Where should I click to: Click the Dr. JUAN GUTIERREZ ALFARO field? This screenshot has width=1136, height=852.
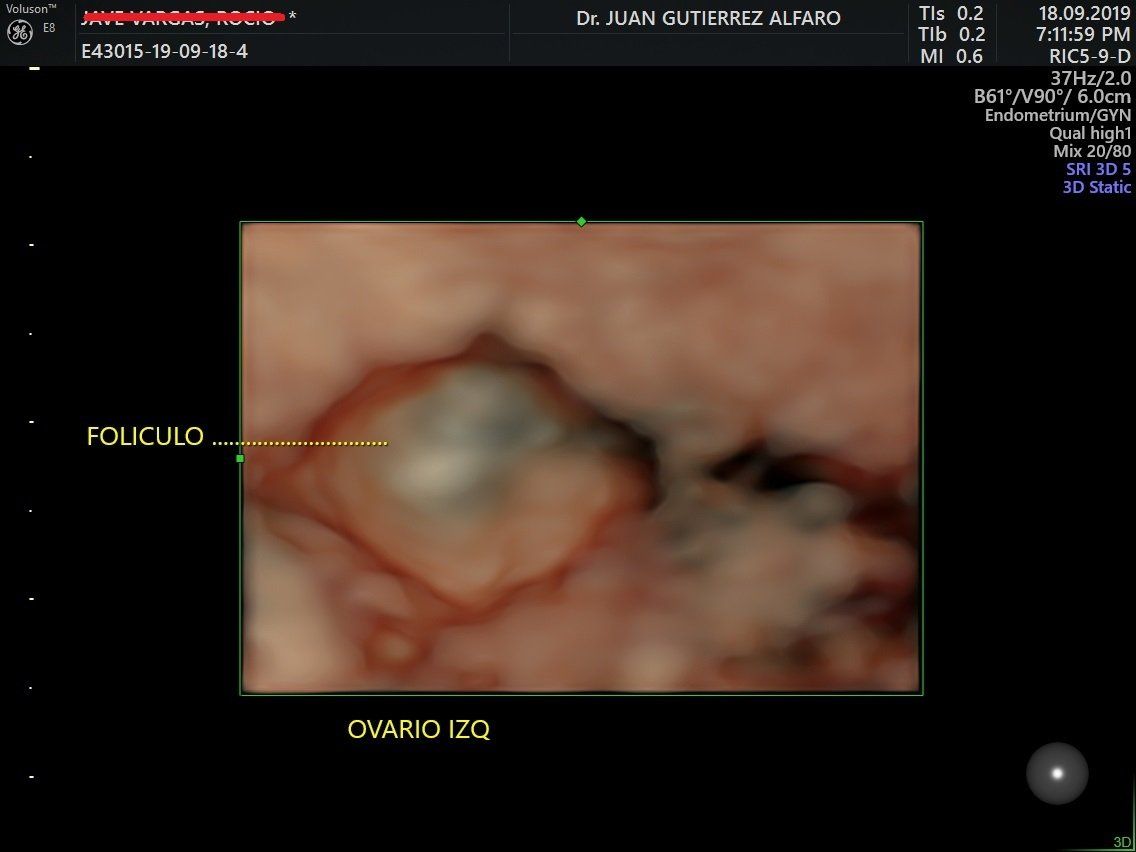708,19
